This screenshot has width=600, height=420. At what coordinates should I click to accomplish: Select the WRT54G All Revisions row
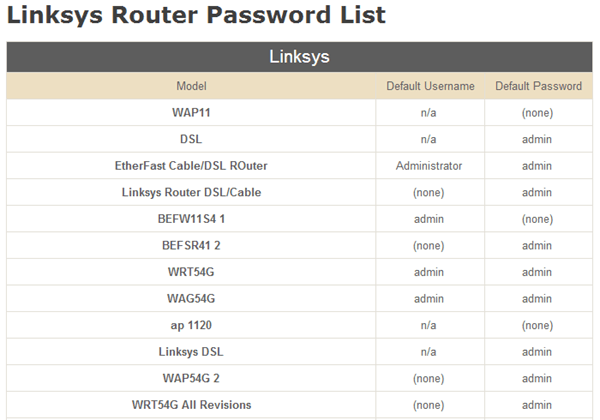(191, 405)
